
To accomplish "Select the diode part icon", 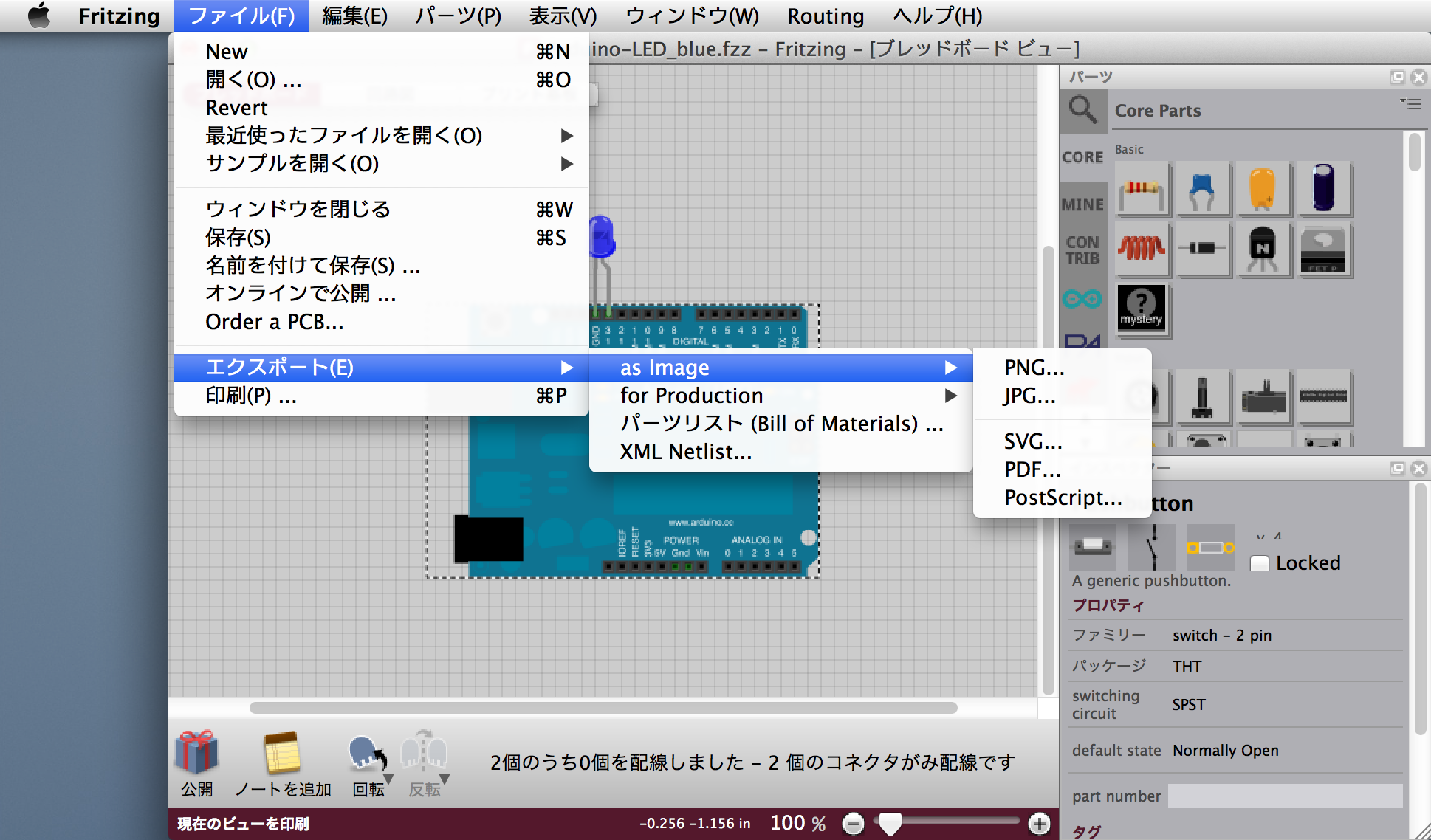I will 1203,250.
